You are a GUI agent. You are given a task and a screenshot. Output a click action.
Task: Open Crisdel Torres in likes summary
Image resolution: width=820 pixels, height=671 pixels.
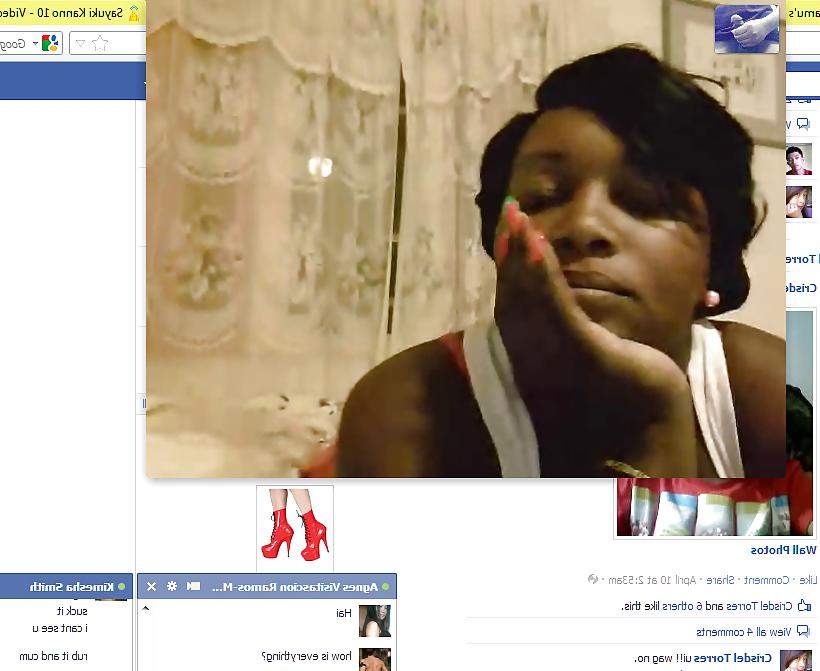pos(759,606)
